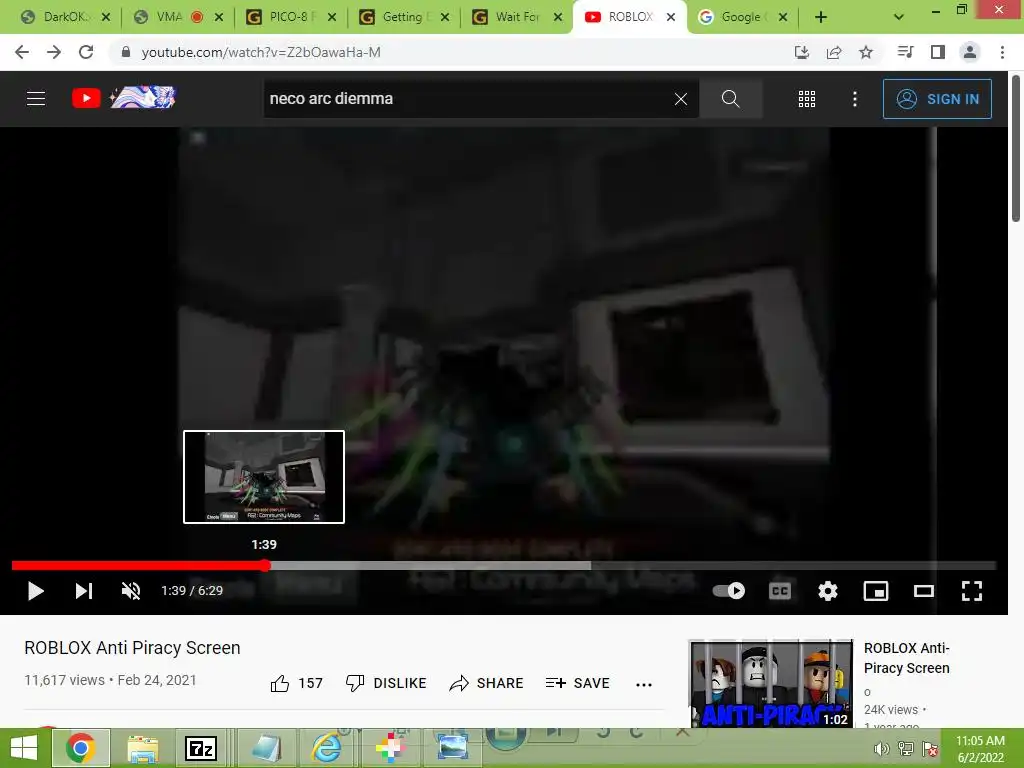This screenshot has height=768, width=1024.
Task: Toggle closed captions
Action: 780,591
